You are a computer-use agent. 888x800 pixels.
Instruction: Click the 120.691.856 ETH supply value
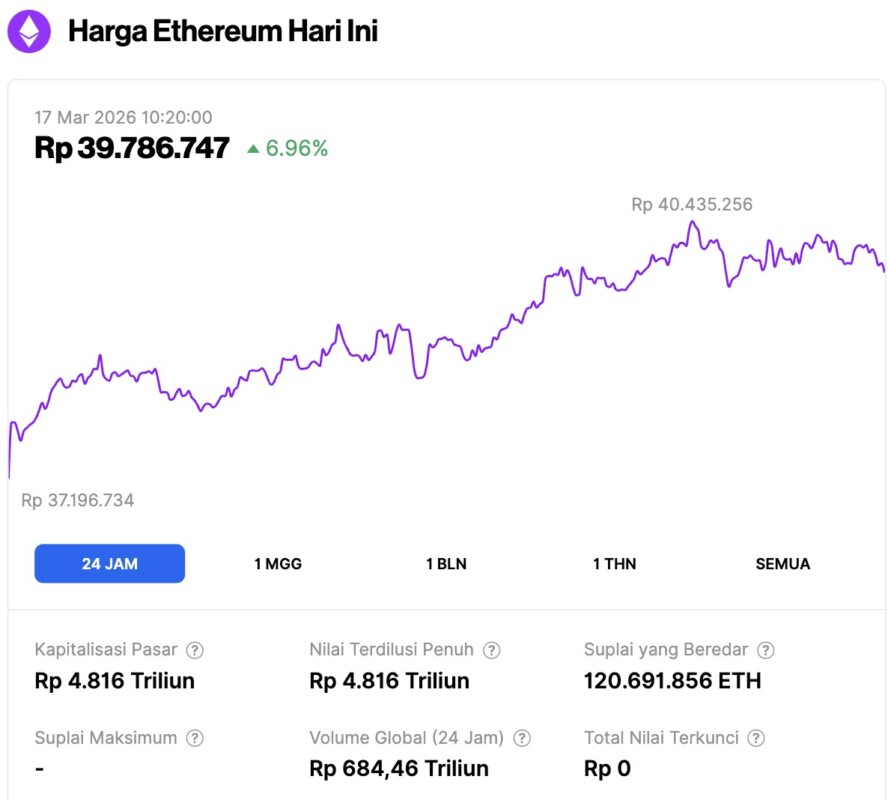(672, 681)
